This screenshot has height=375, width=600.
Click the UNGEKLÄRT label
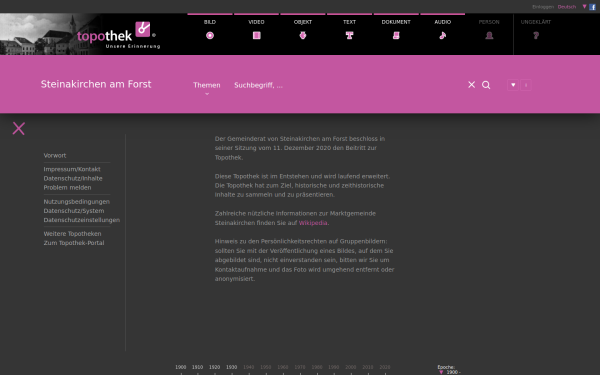[x=536, y=22]
